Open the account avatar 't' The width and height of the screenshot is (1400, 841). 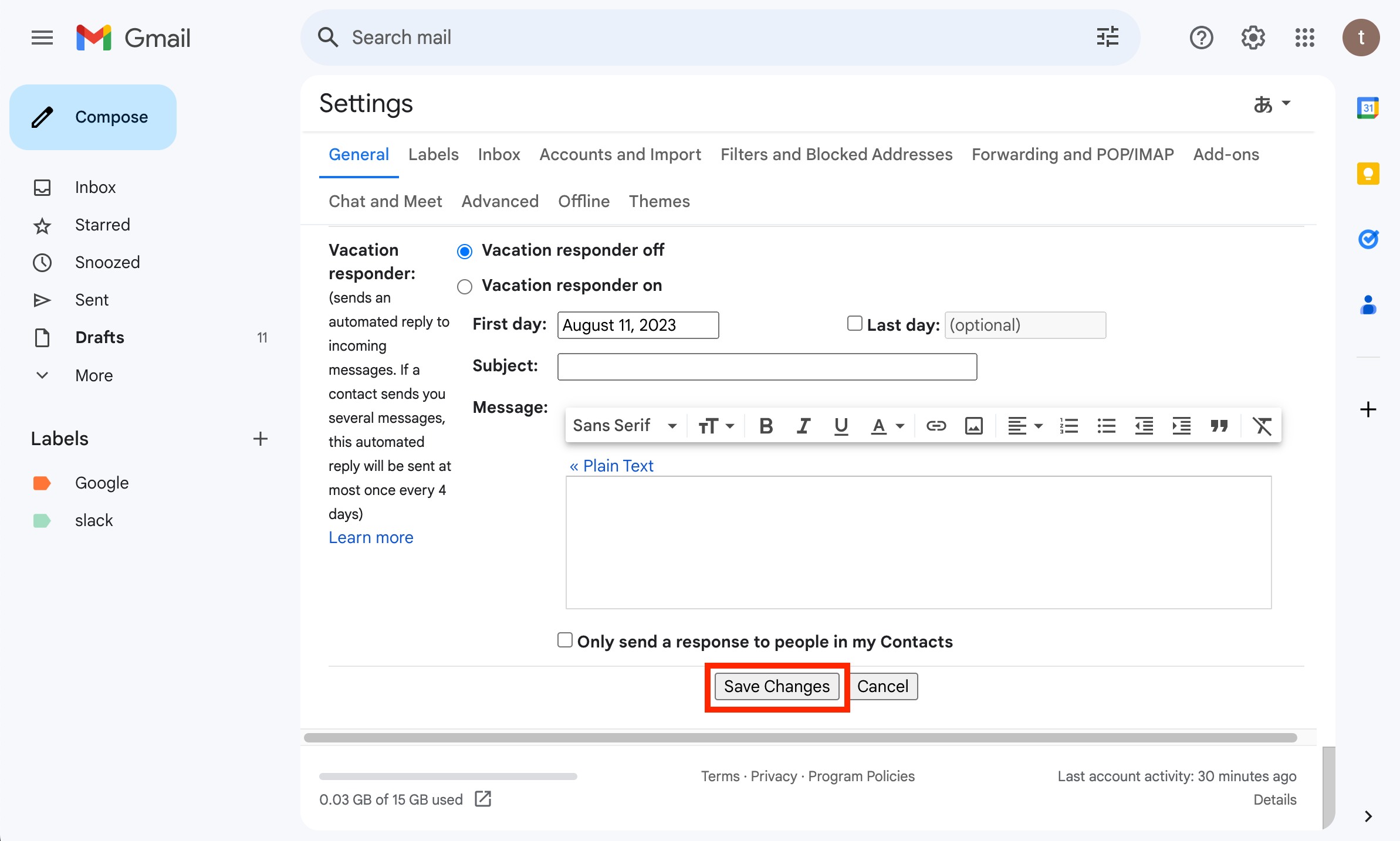pyautogui.click(x=1361, y=38)
